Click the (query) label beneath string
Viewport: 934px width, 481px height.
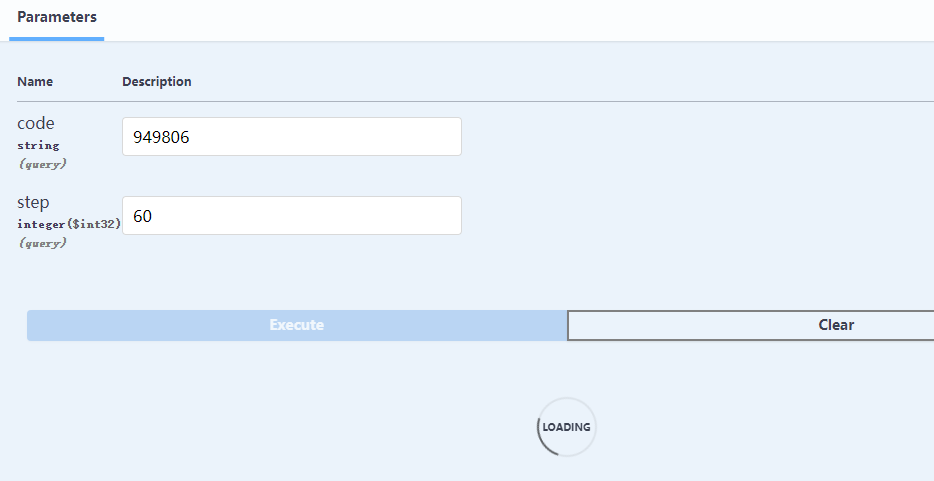pos(42,163)
